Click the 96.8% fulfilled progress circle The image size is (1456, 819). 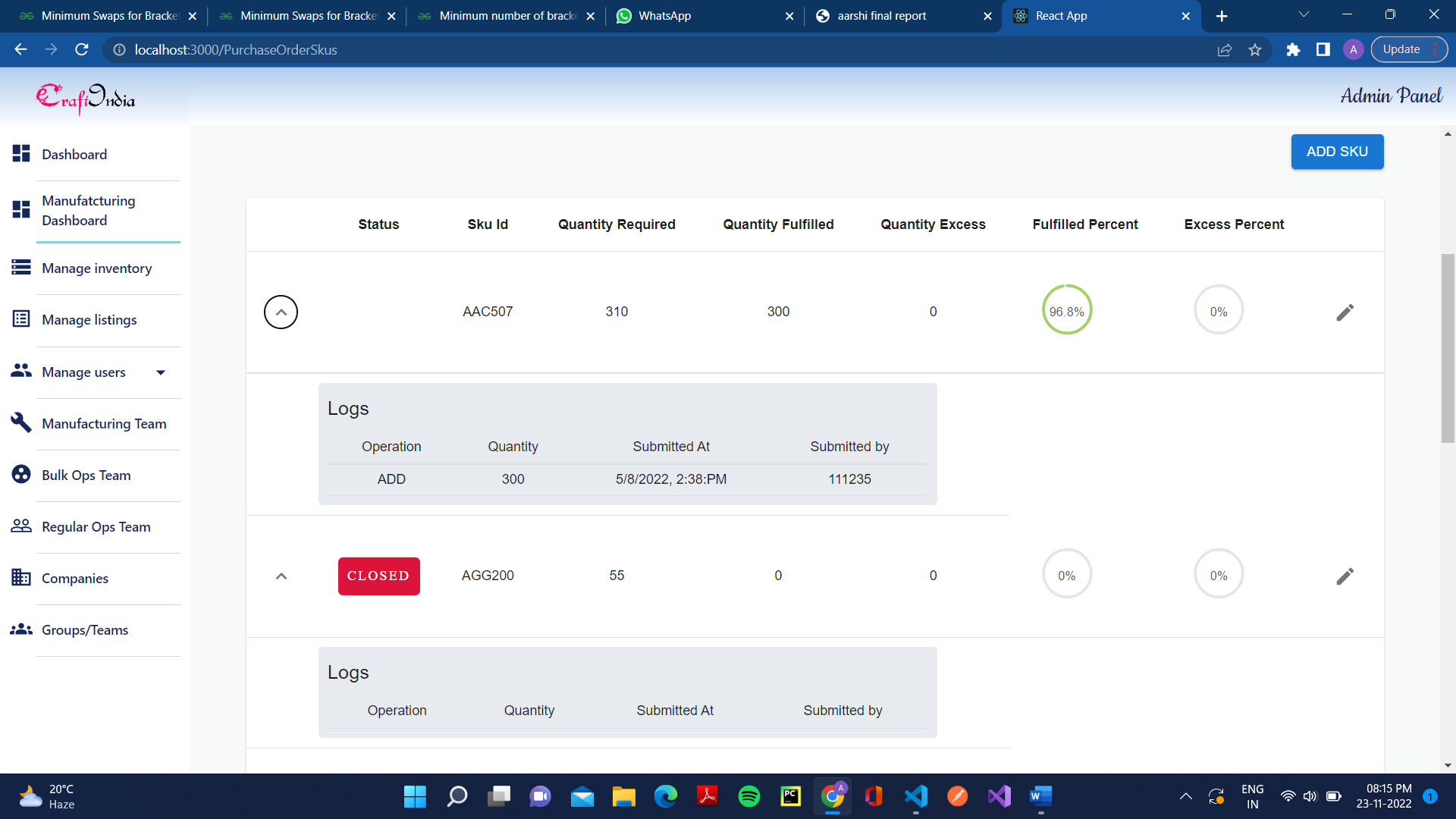pyautogui.click(x=1067, y=310)
